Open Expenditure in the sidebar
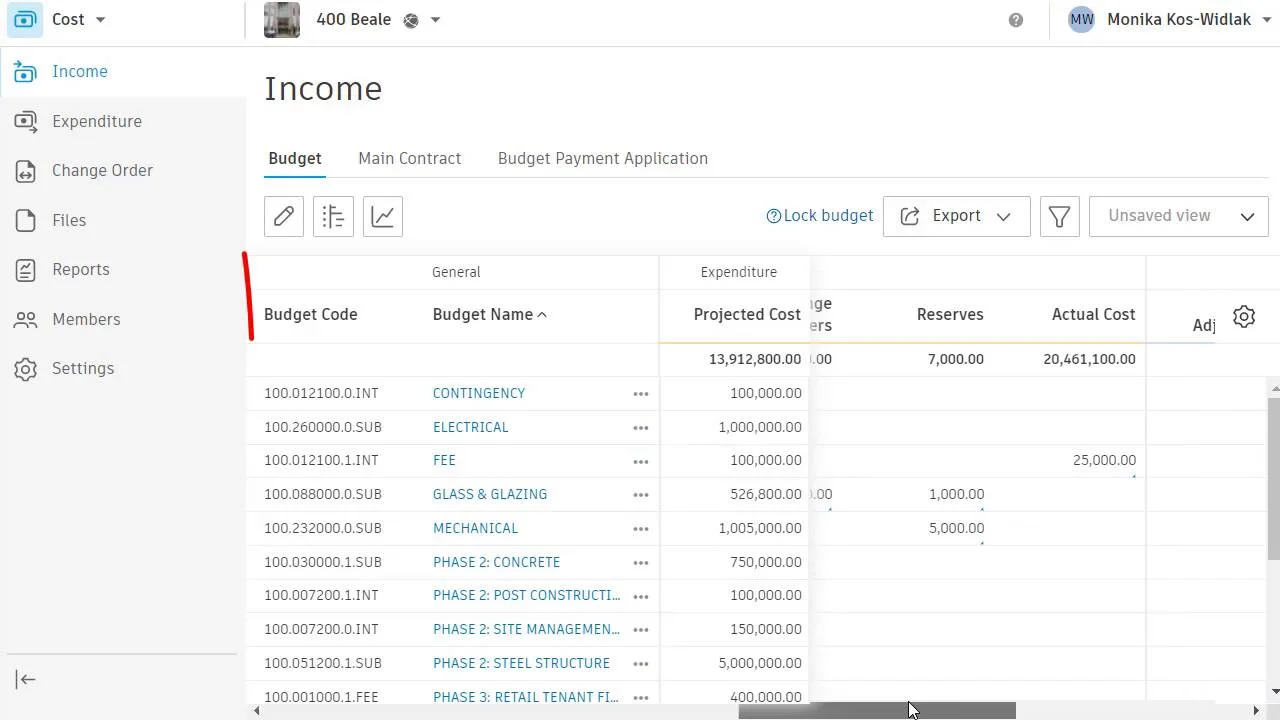1280x720 pixels. click(97, 121)
